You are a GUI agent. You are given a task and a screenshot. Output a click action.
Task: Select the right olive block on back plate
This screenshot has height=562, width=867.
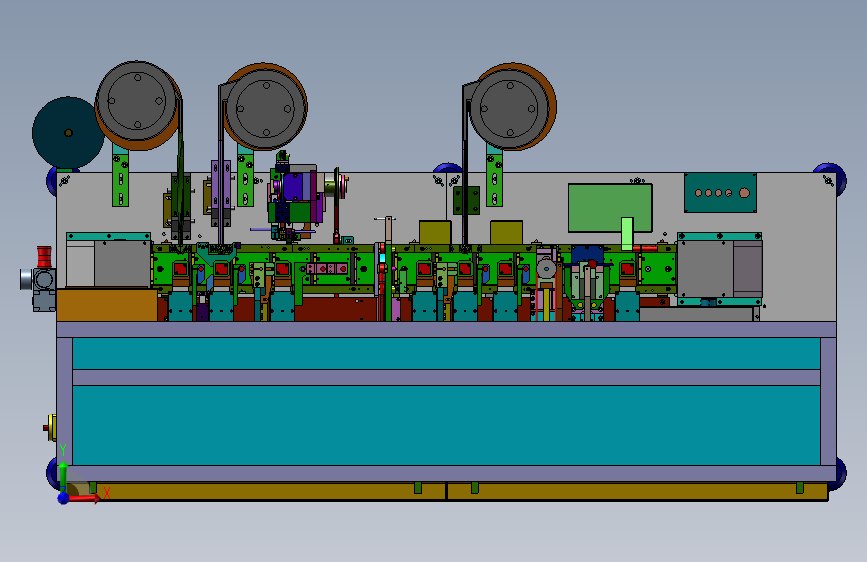(506, 232)
